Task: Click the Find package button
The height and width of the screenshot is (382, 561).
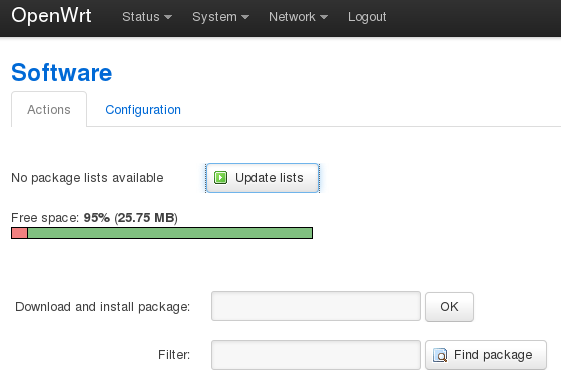Action: tap(486, 355)
